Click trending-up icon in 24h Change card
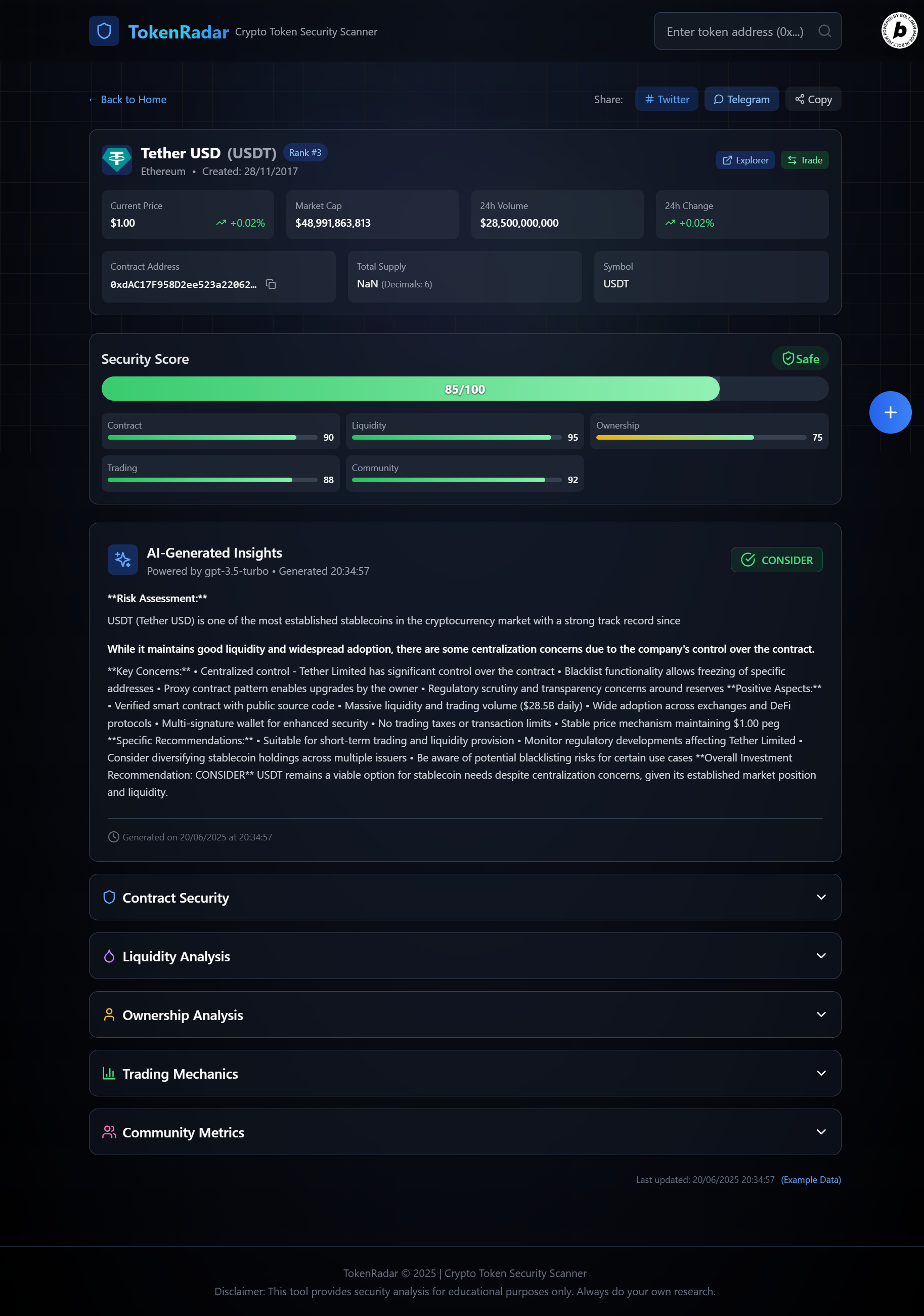The width and height of the screenshot is (924, 1316). pos(670,223)
